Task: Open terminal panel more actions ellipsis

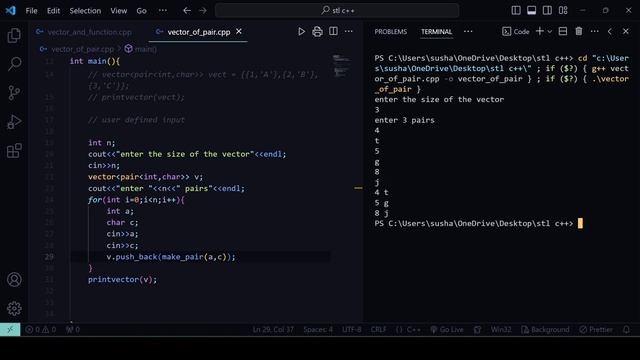Action: (x=594, y=31)
